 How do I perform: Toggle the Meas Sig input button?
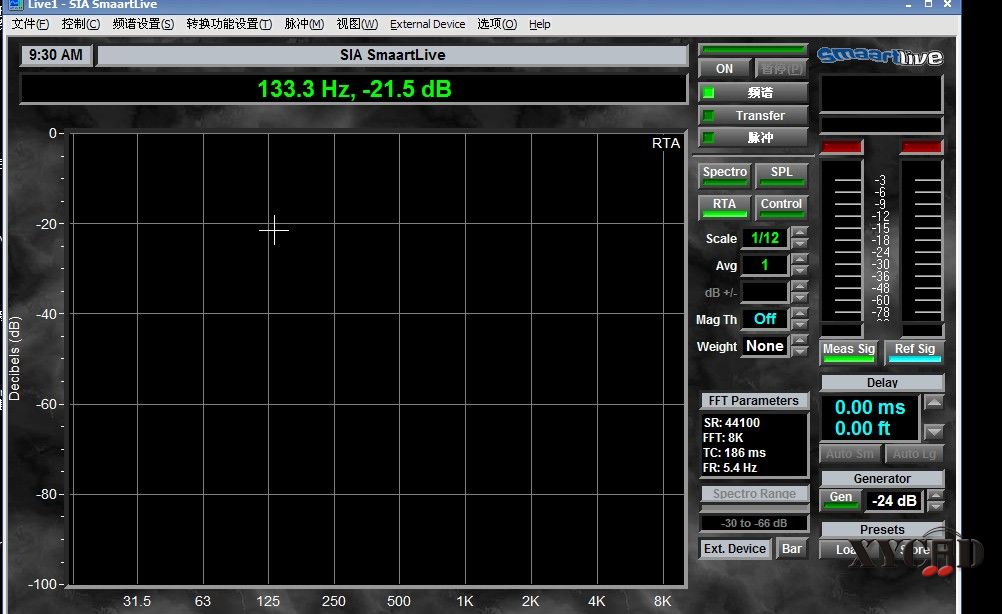849,351
